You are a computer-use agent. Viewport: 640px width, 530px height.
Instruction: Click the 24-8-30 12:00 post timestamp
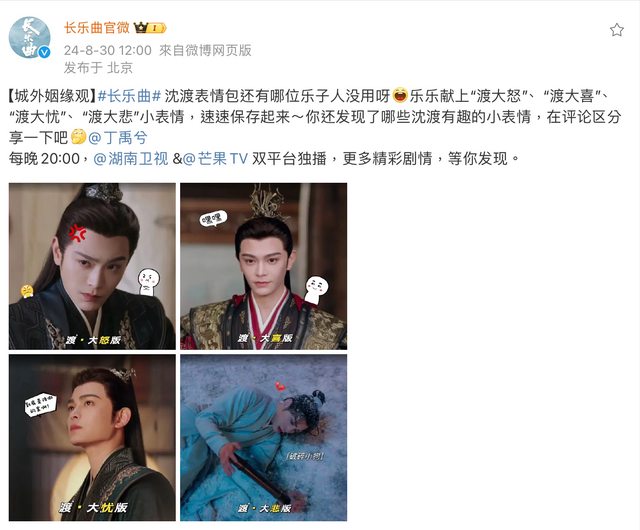[108, 50]
